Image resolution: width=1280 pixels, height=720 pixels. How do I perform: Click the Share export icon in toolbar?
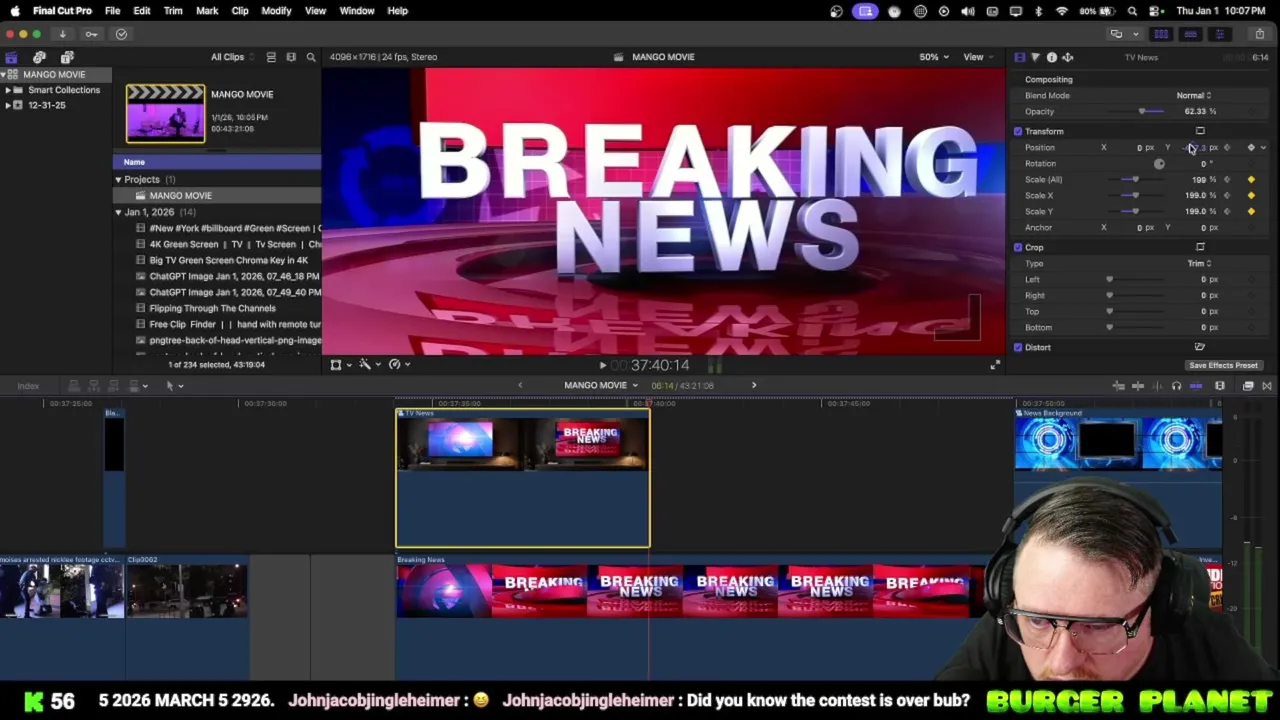(1260, 34)
